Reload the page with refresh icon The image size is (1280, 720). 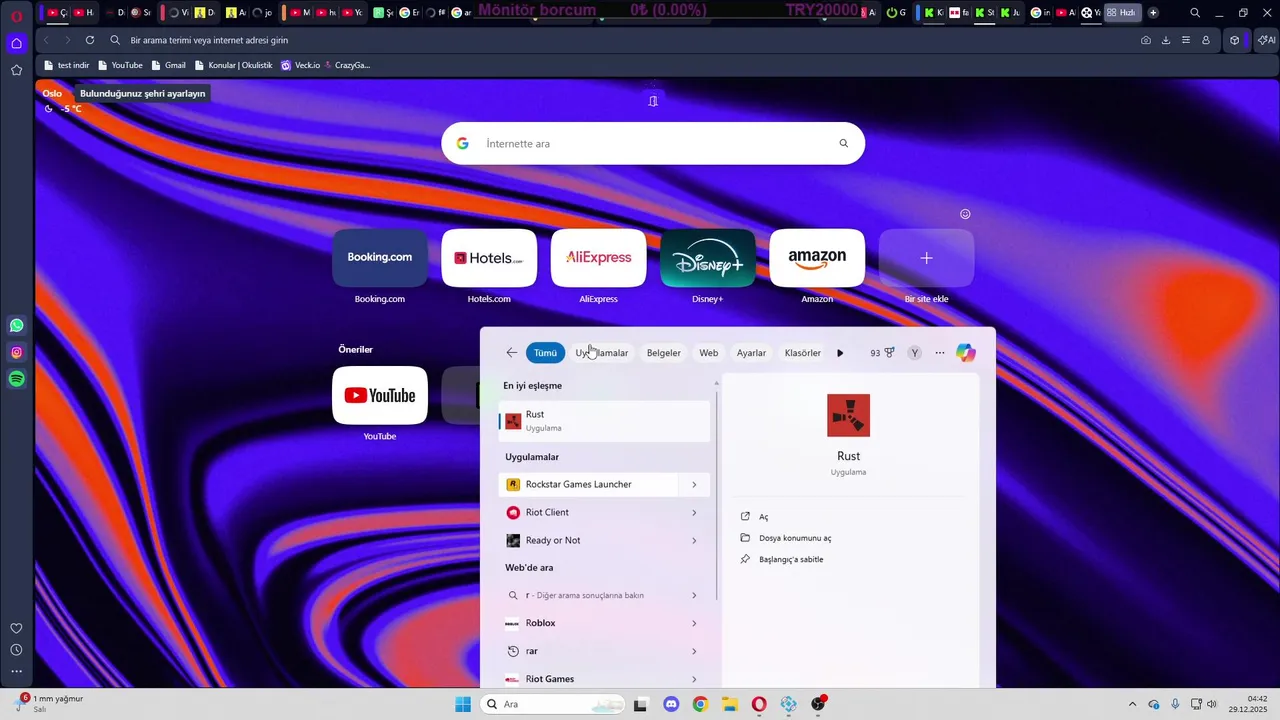[90, 40]
